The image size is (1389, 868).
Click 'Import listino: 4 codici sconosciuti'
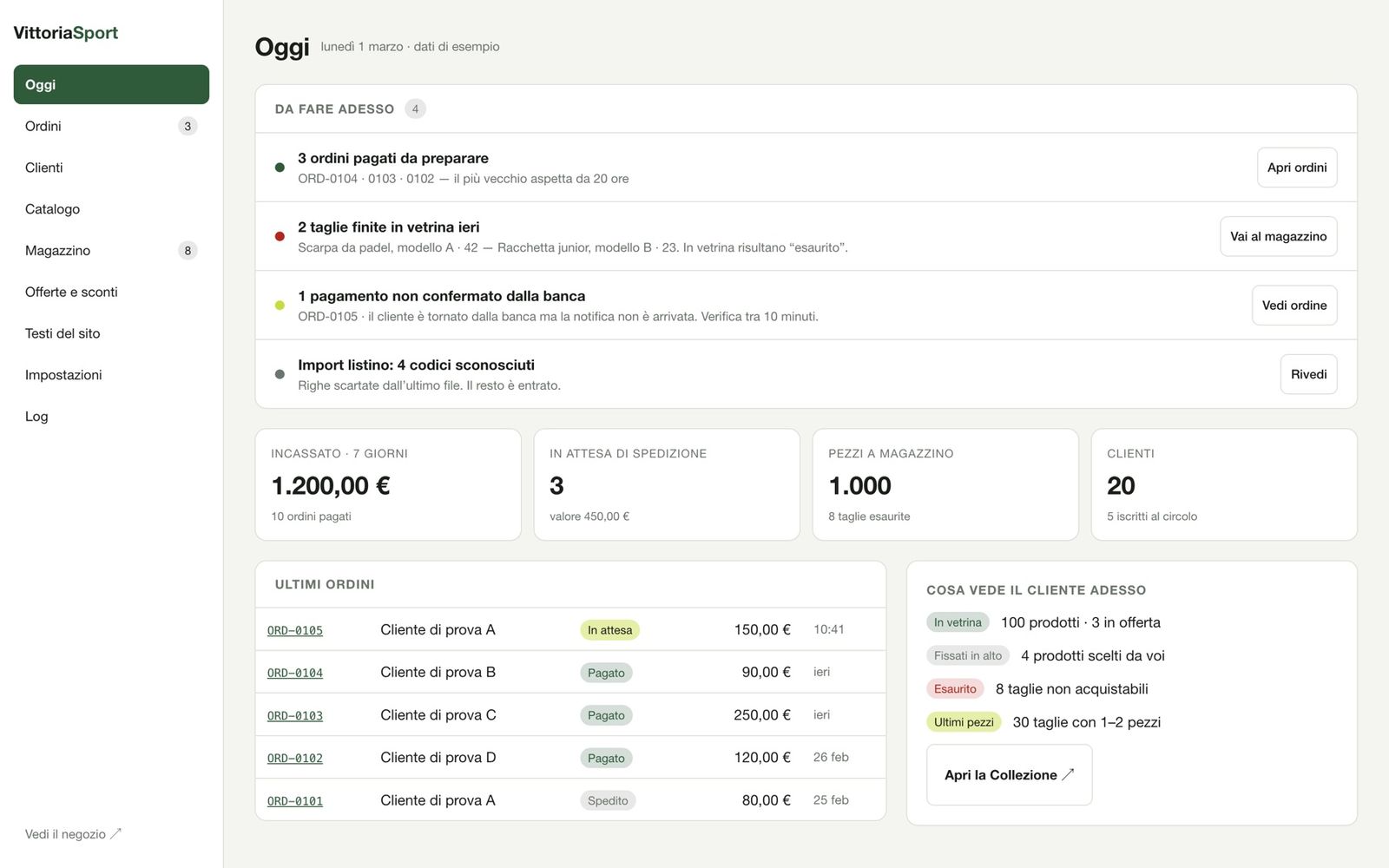417,365
